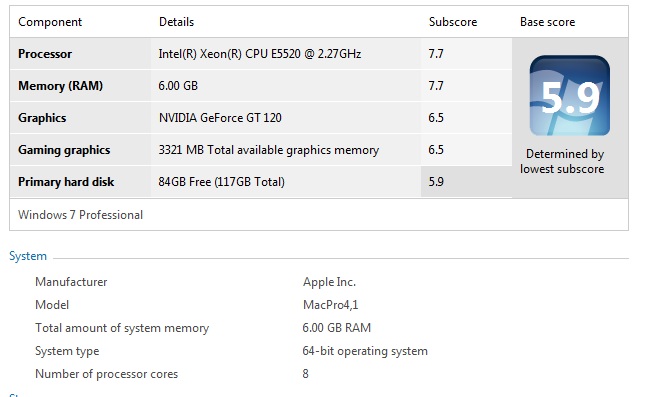Click the Determined by lowest subscore text
The width and height of the screenshot is (647, 397).
pos(562,161)
